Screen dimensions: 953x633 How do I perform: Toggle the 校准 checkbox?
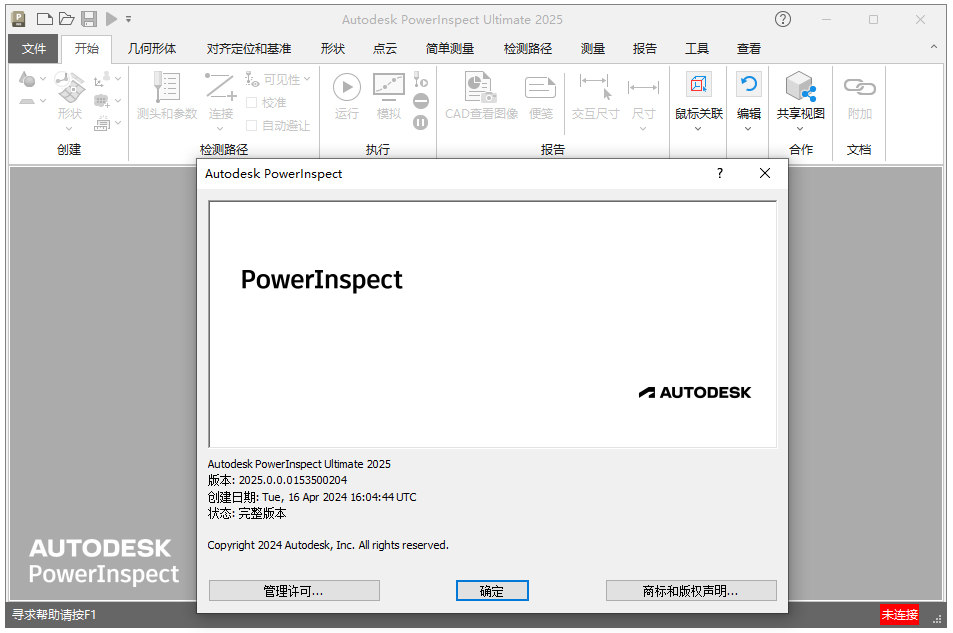(252, 102)
